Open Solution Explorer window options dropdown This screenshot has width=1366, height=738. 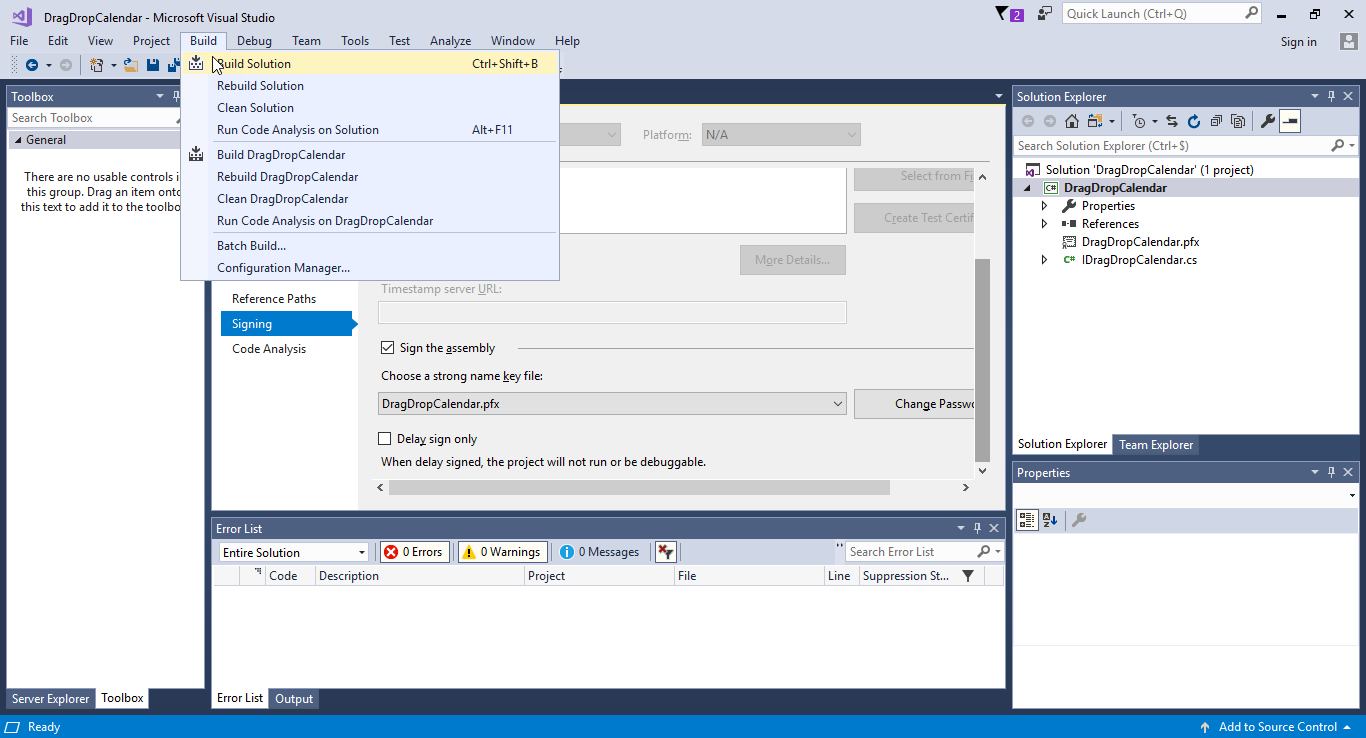point(1315,97)
